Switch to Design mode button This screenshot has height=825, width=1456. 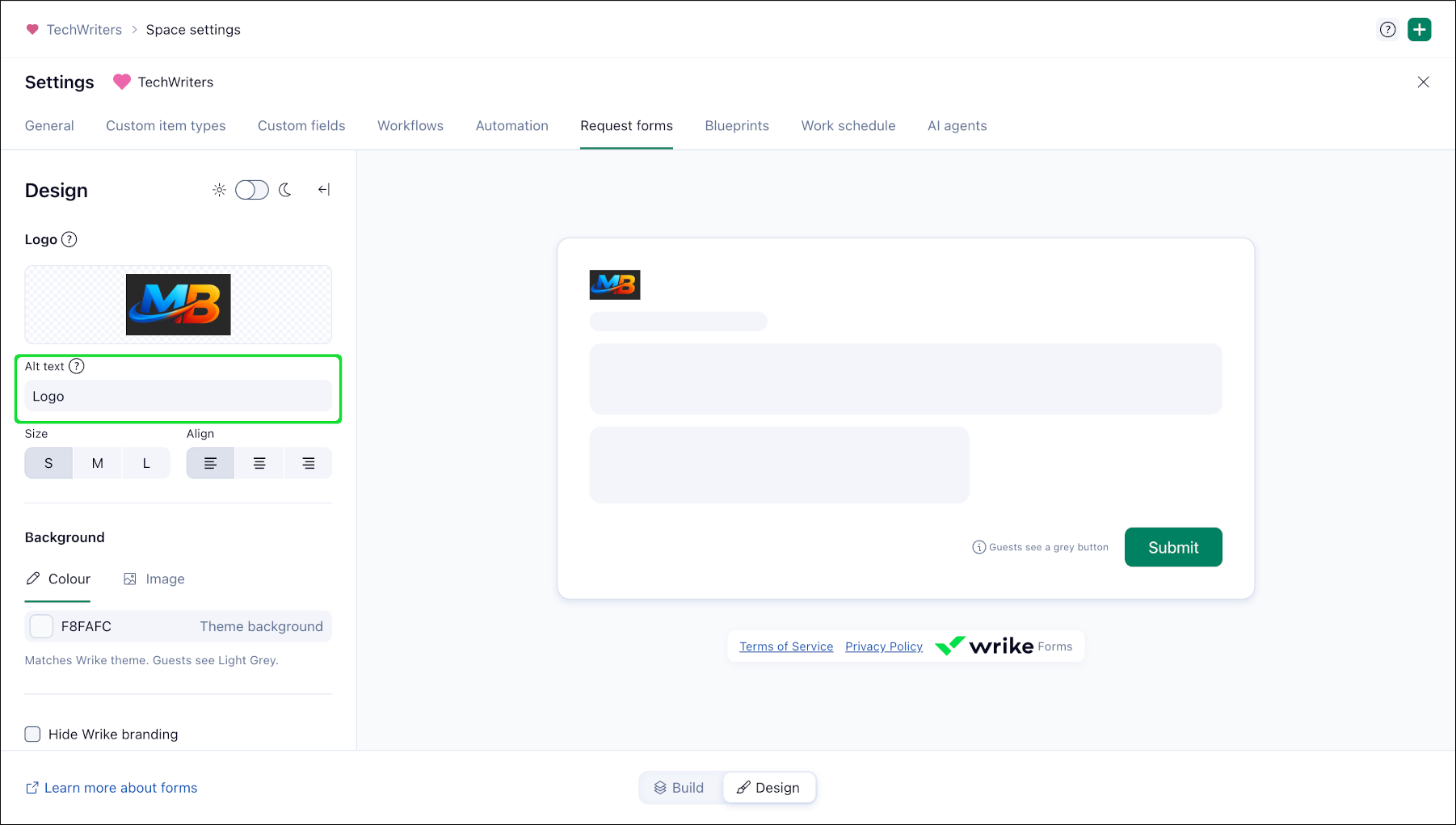pyautogui.click(x=768, y=788)
